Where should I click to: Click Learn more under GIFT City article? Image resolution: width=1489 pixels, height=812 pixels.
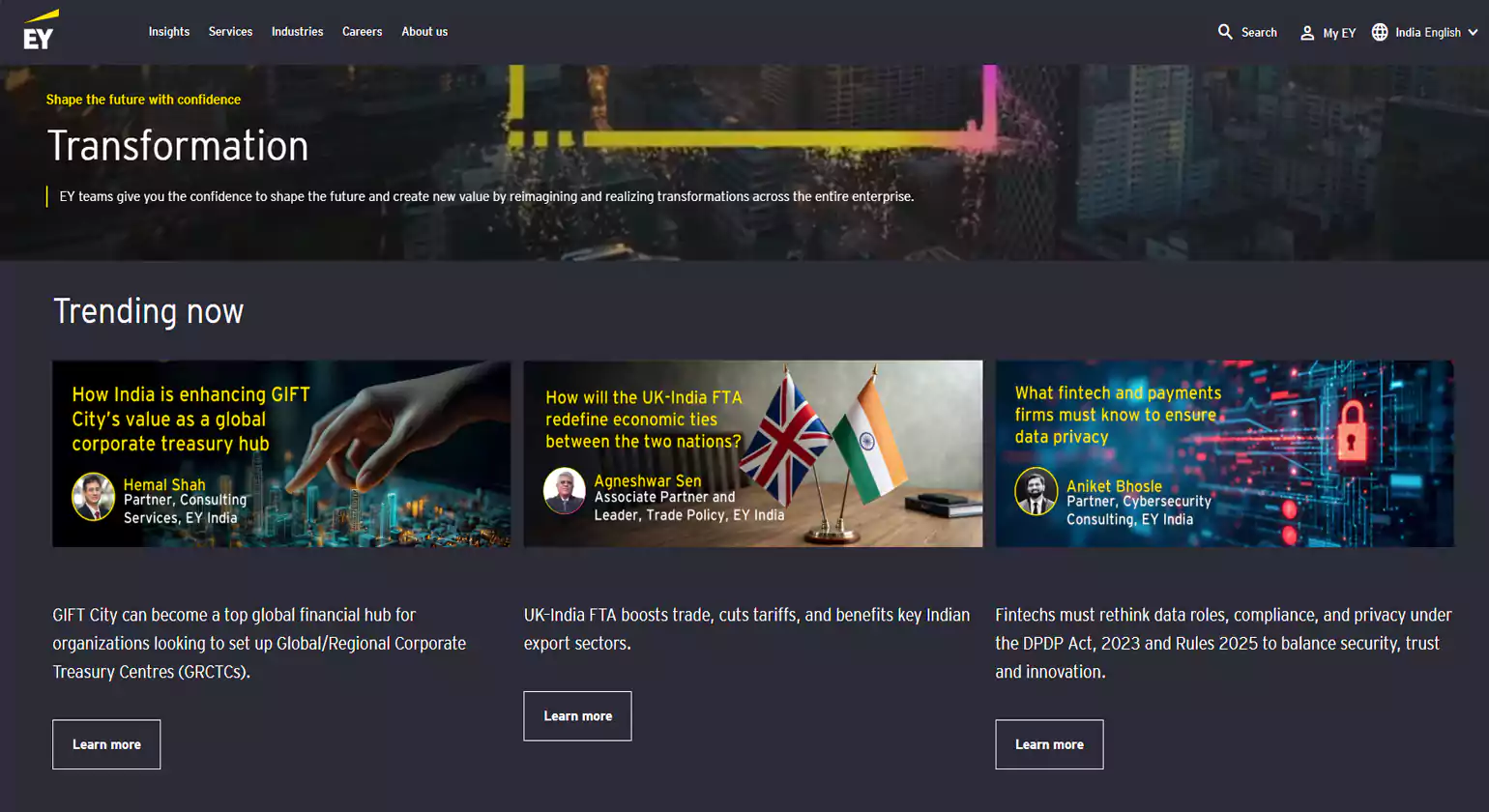pos(106,744)
